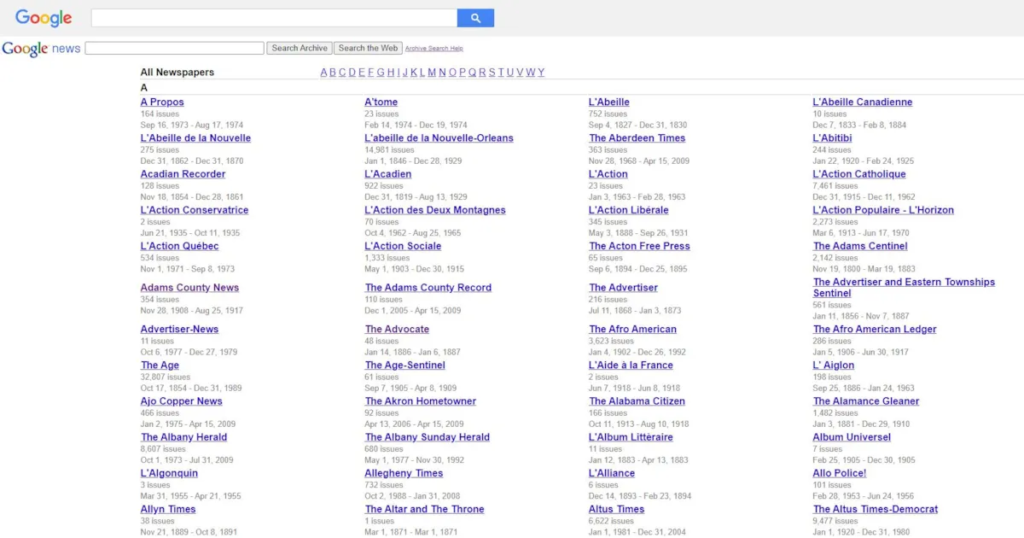The image size is (1024, 538).
Task: Open L'Action Conservatrice link
Action: (x=194, y=210)
